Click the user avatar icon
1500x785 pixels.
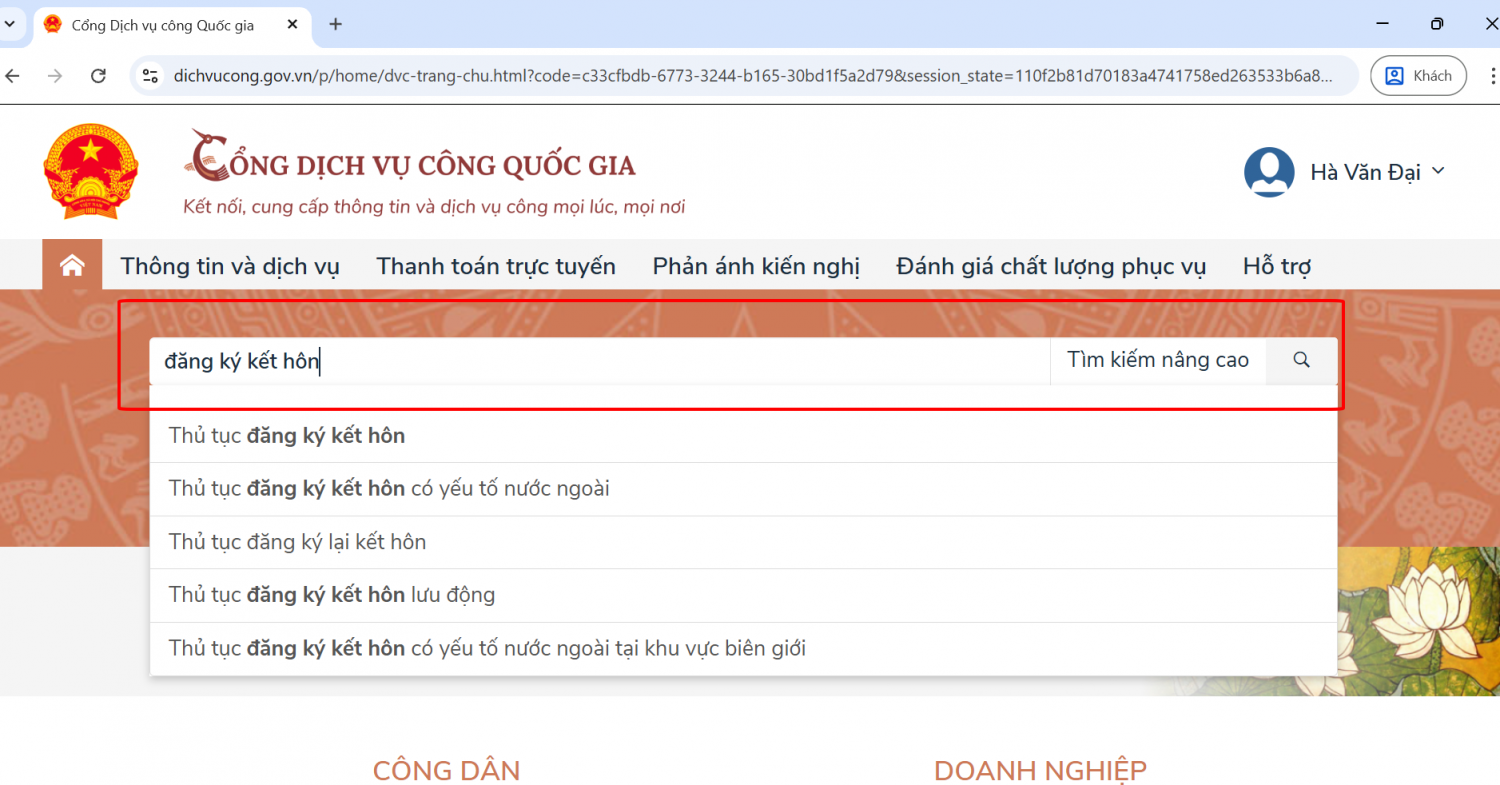point(1269,173)
